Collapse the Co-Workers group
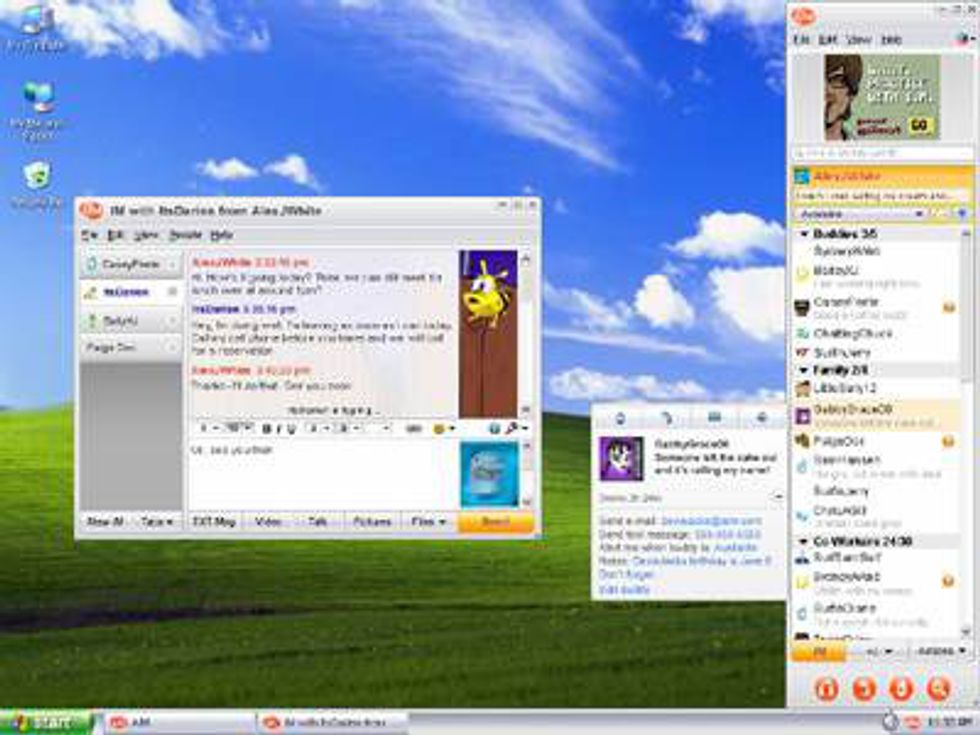The width and height of the screenshot is (980, 735). (x=801, y=541)
